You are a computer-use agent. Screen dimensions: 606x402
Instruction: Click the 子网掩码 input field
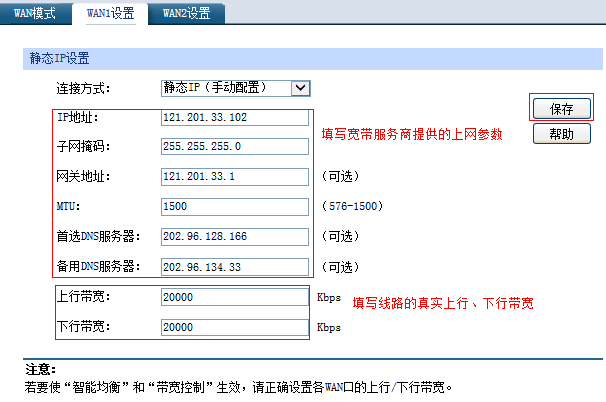[235, 148]
